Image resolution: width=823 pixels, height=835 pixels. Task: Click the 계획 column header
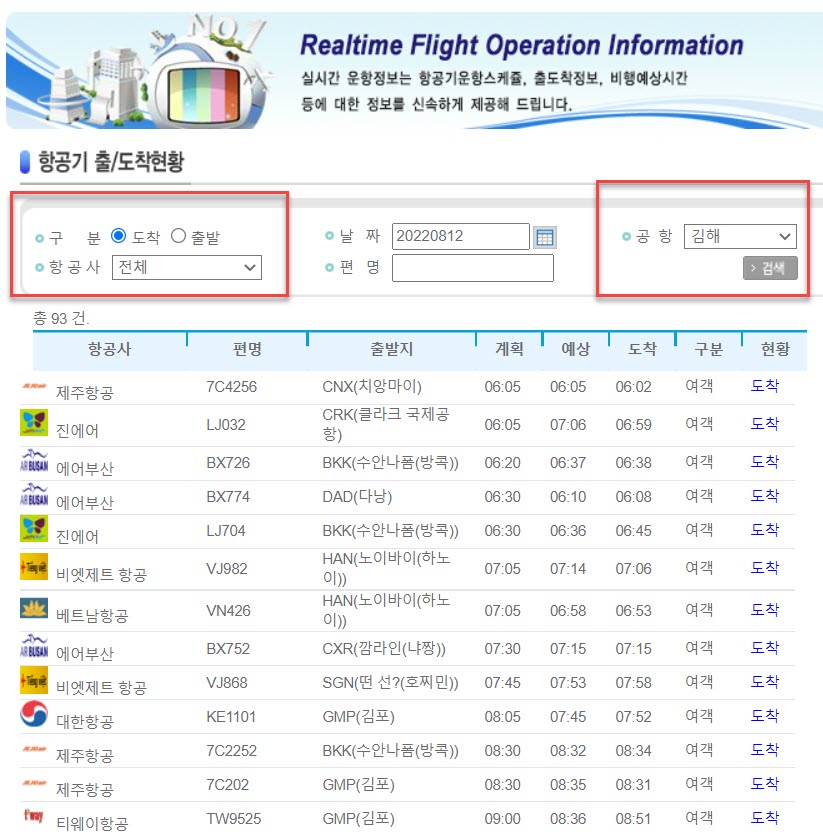(x=509, y=349)
